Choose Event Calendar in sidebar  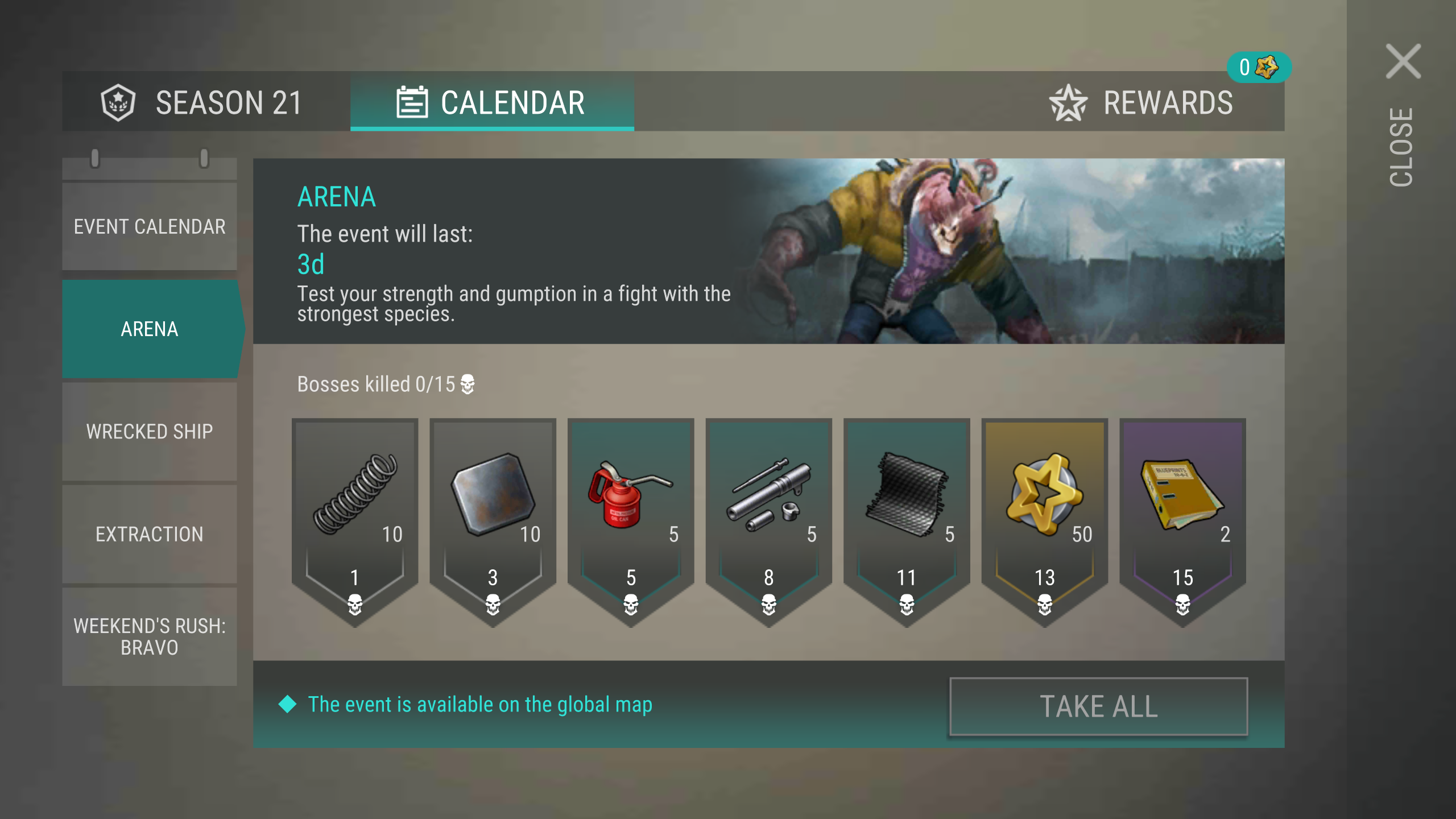coord(150,226)
